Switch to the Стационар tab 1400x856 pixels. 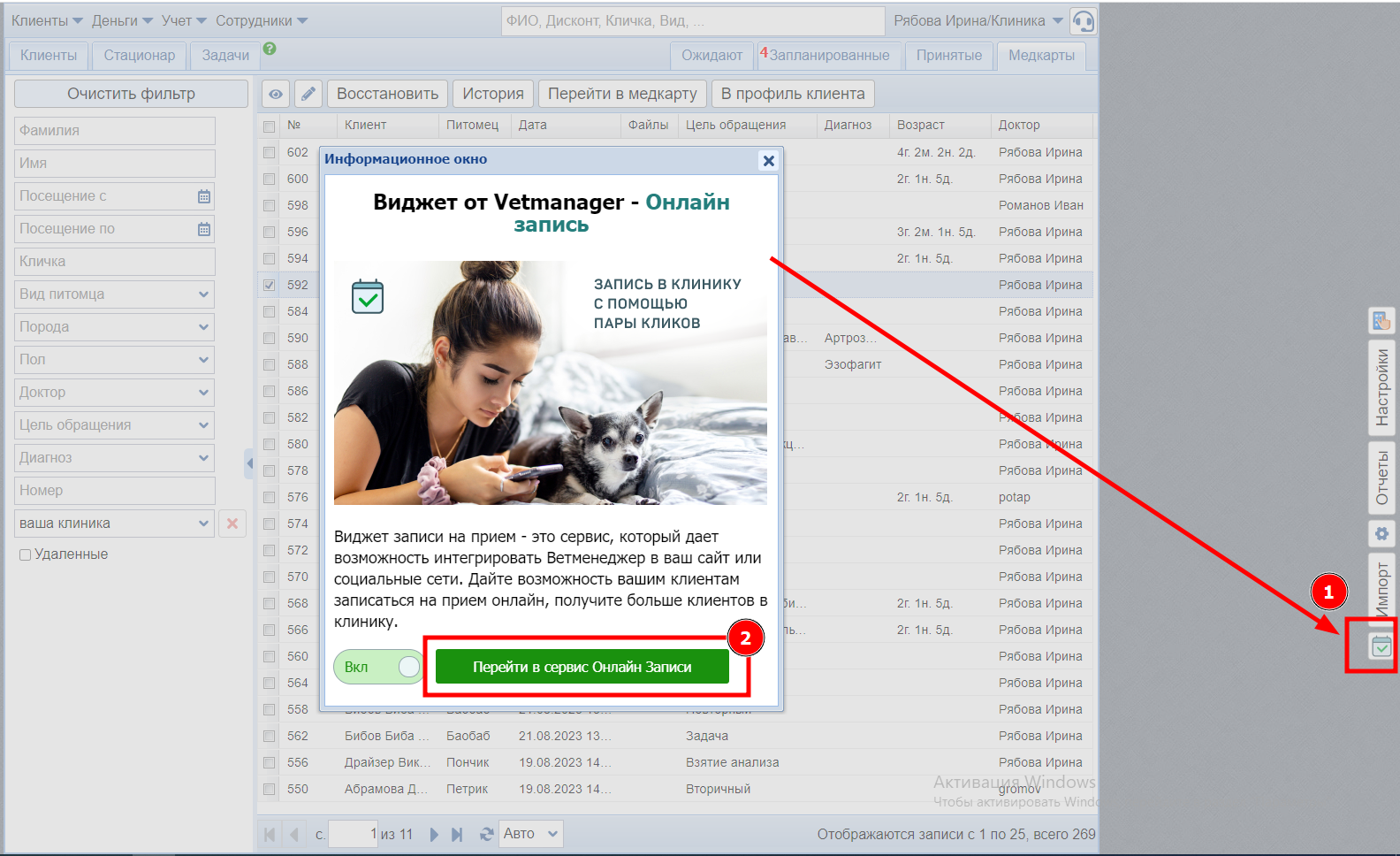140,55
